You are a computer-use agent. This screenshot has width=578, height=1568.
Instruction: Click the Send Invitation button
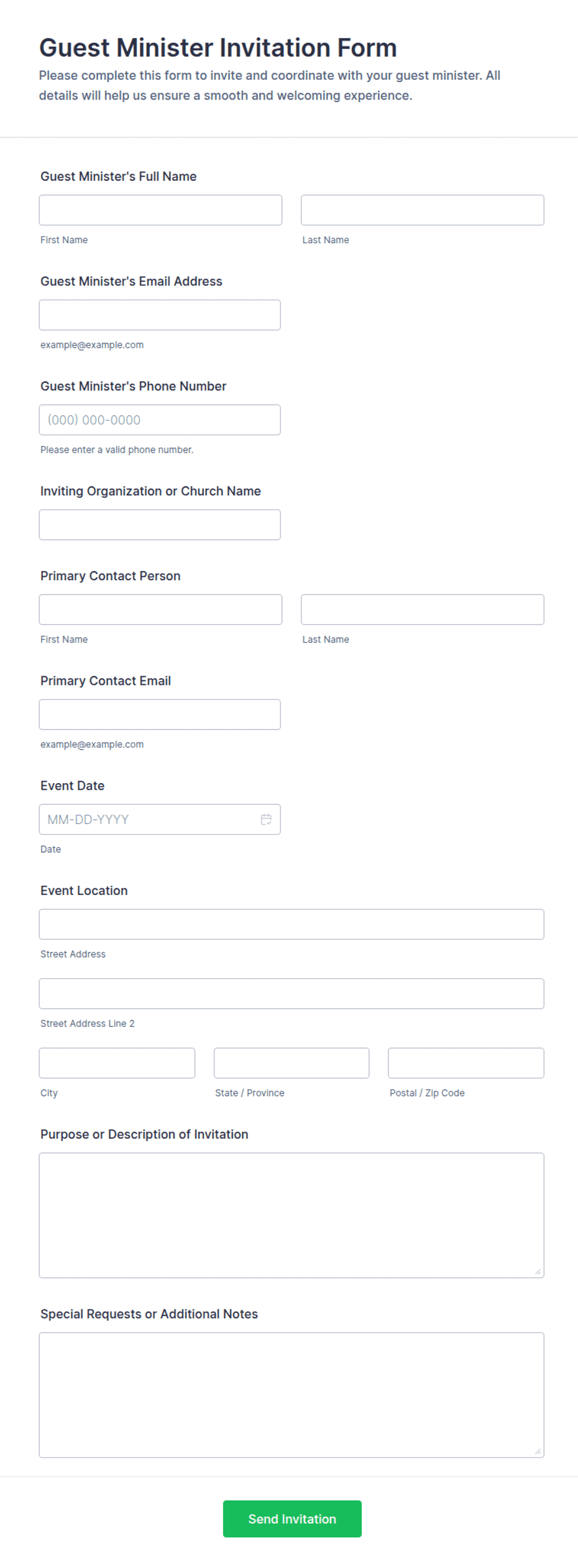[292, 1518]
